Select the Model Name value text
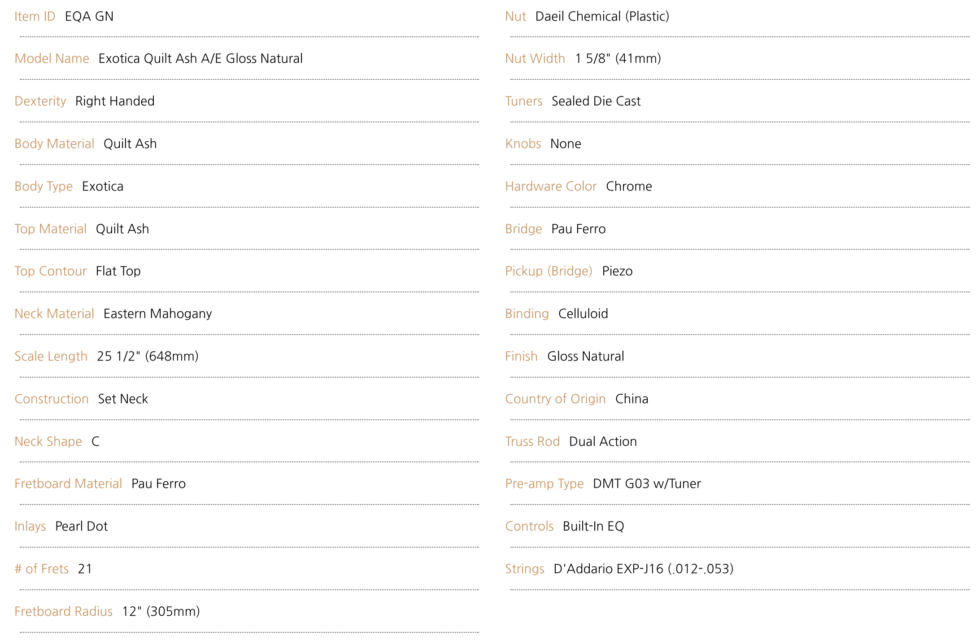 click(200, 58)
